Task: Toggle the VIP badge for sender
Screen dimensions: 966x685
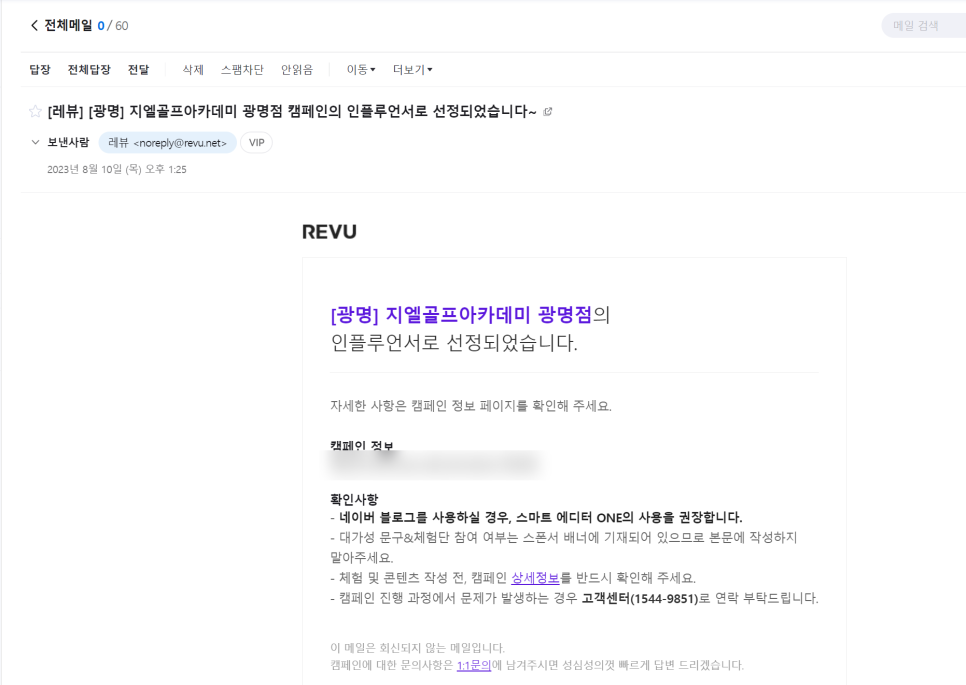Action: 256,142
